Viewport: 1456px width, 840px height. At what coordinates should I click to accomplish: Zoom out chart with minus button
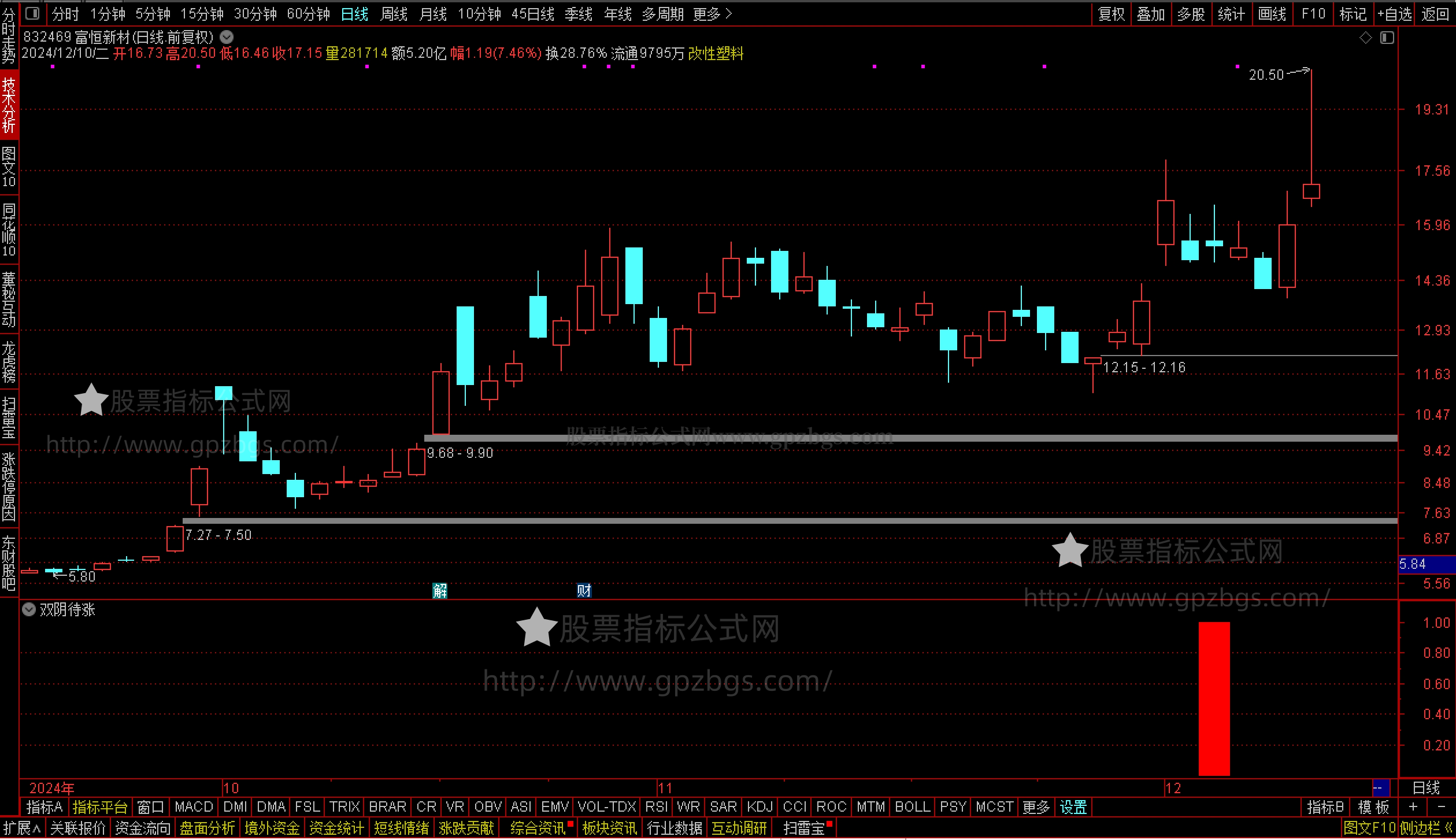point(1442,806)
